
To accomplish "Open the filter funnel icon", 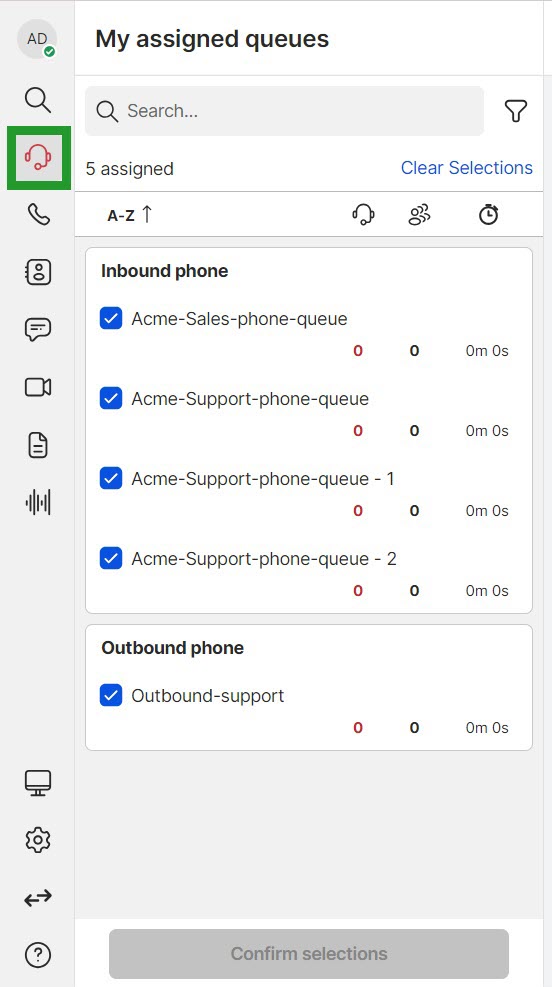I will (515, 111).
